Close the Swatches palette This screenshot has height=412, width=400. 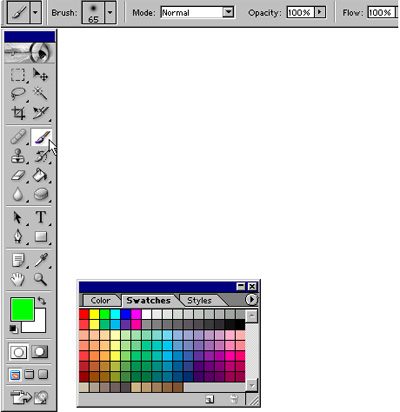pos(253,286)
